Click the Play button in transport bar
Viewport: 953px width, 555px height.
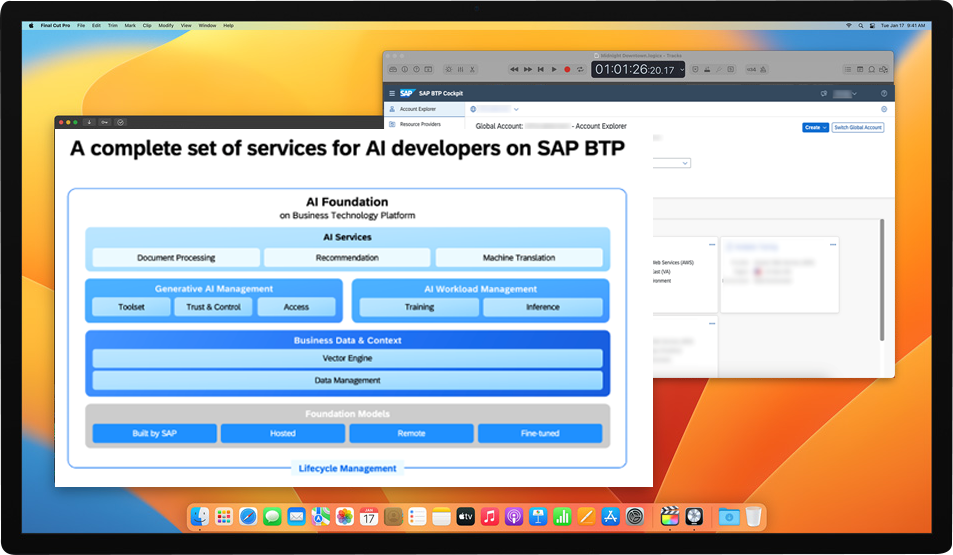point(554,69)
